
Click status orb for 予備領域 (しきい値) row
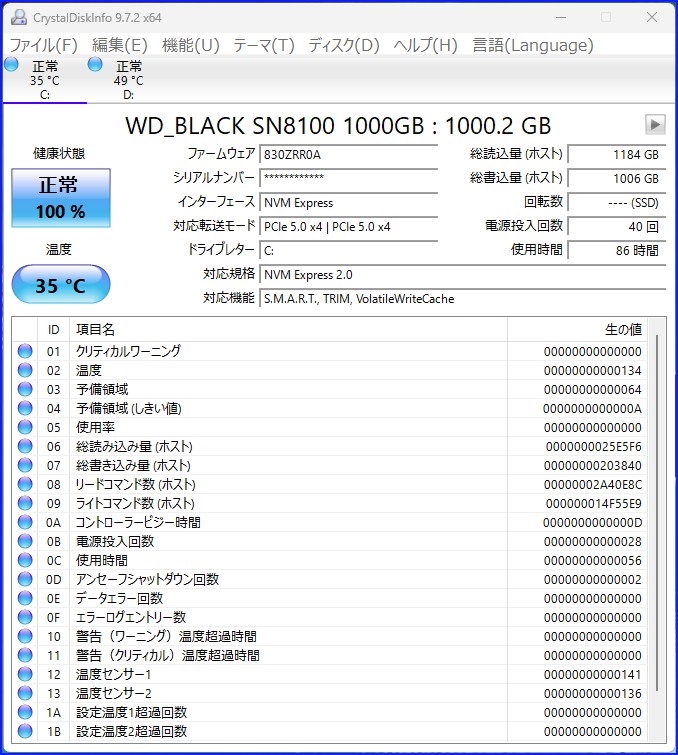[25, 408]
